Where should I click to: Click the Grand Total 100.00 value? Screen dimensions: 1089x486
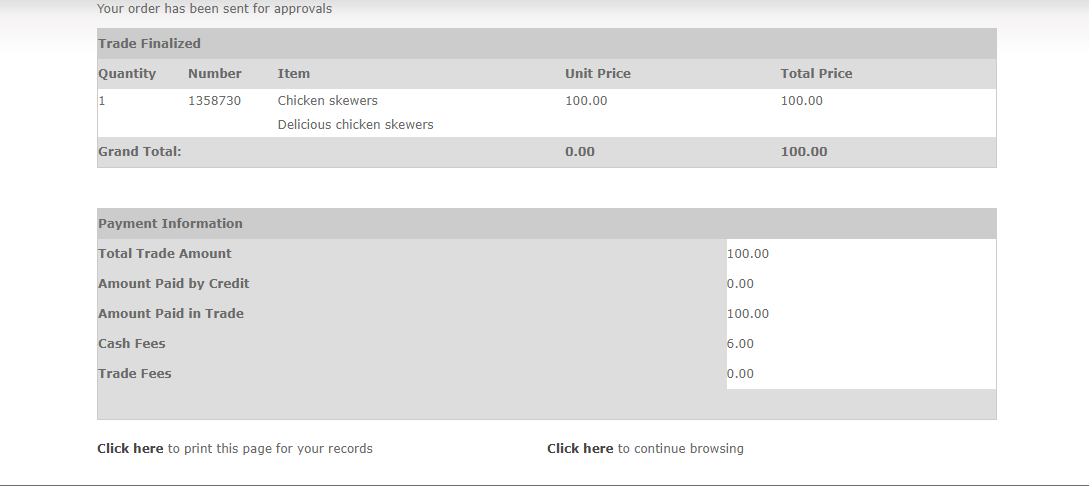(803, 152)
